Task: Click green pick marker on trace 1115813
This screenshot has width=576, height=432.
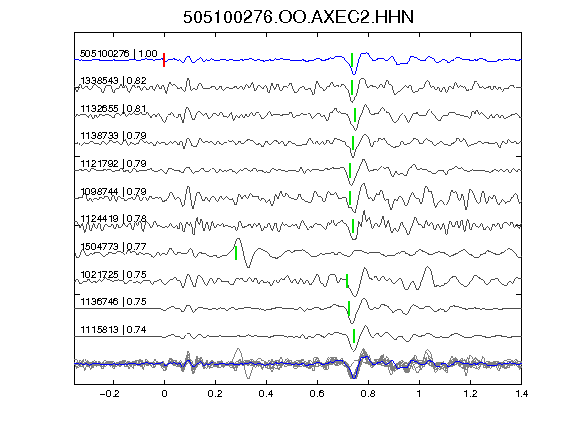Action: [x=354, y=336]
